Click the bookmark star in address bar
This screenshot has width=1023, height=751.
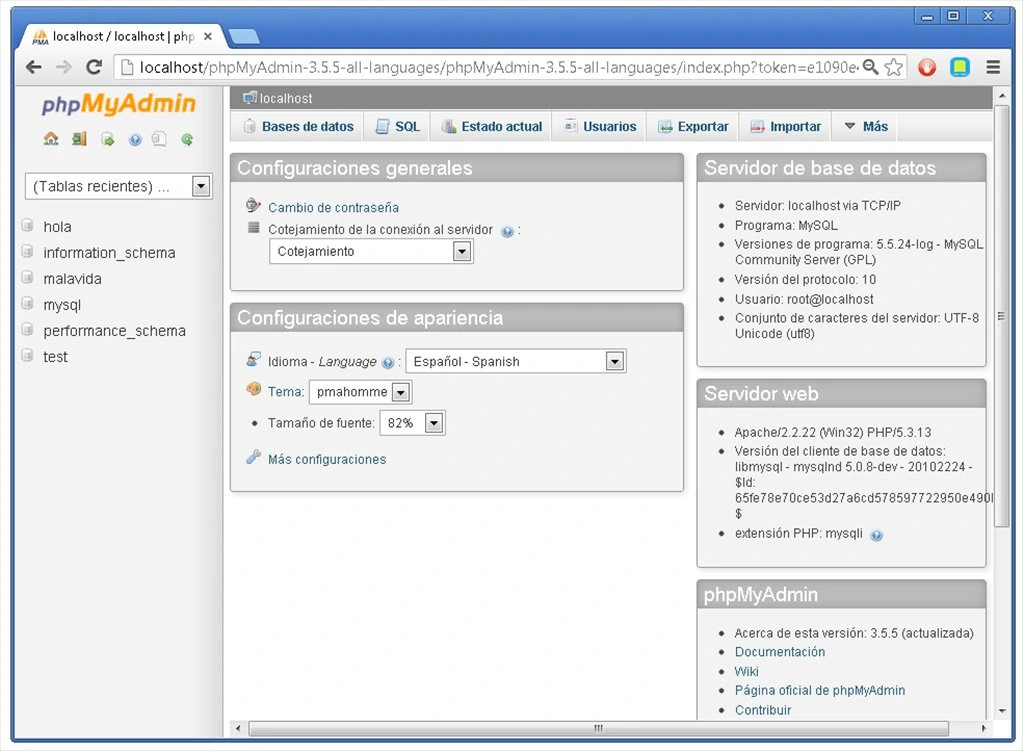(893, 67)
